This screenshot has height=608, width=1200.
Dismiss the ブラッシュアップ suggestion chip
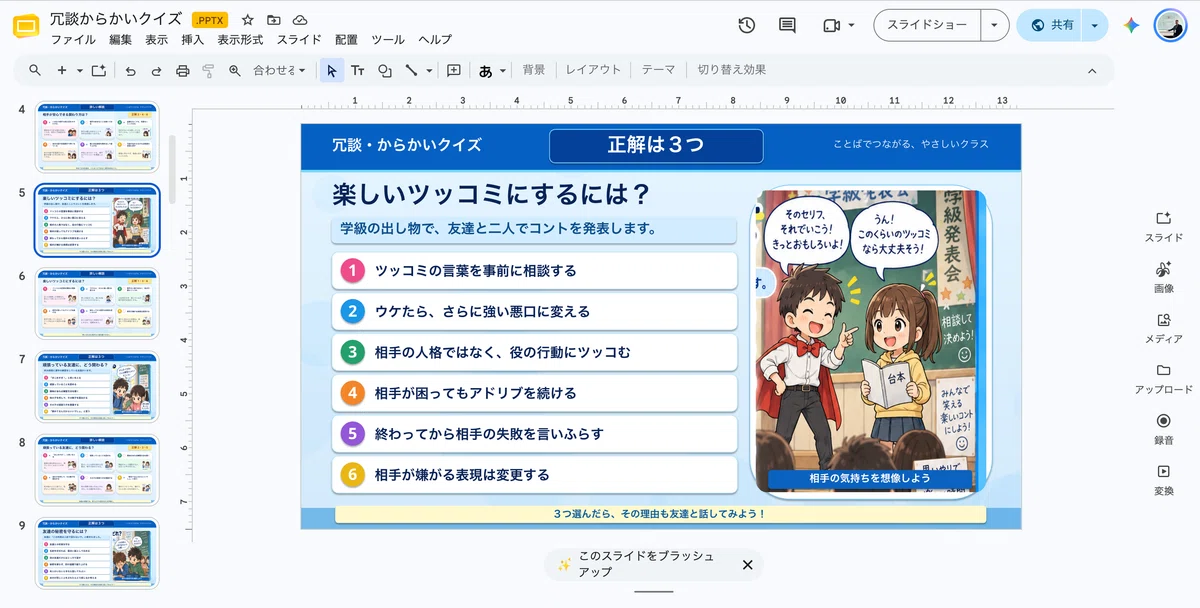pyautogui.click(x=747, y=565)
